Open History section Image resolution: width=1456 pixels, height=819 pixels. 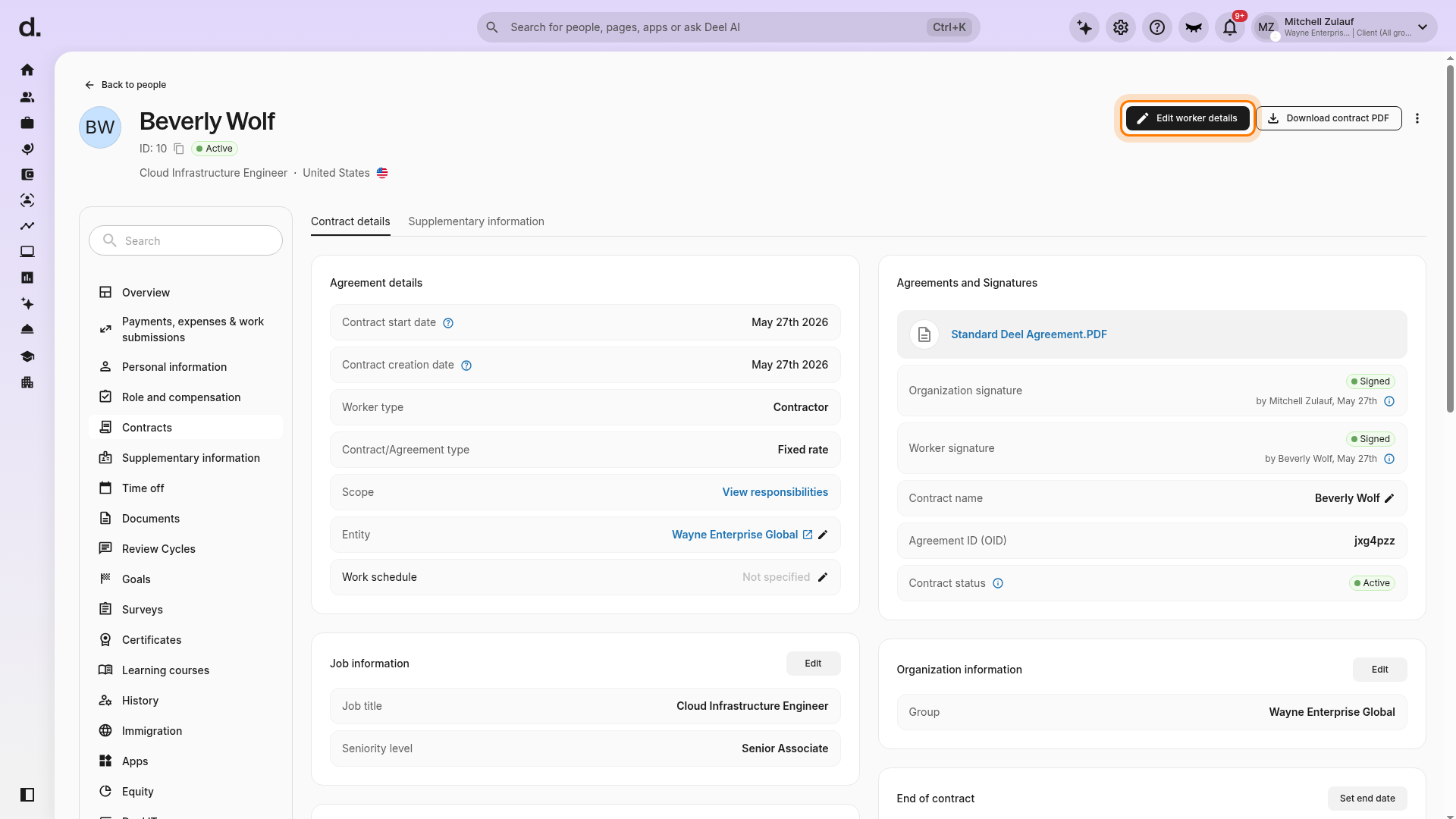click(186, 701)
